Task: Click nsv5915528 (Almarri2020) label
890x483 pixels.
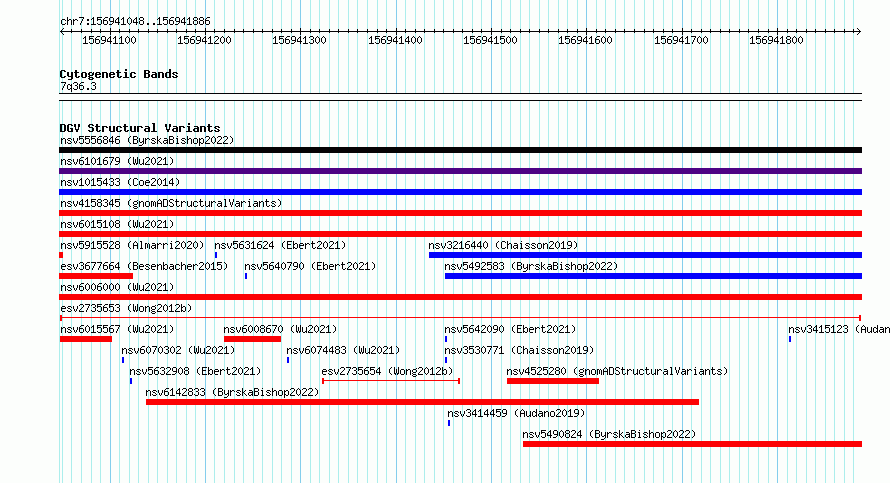Action: pos(132,245)
